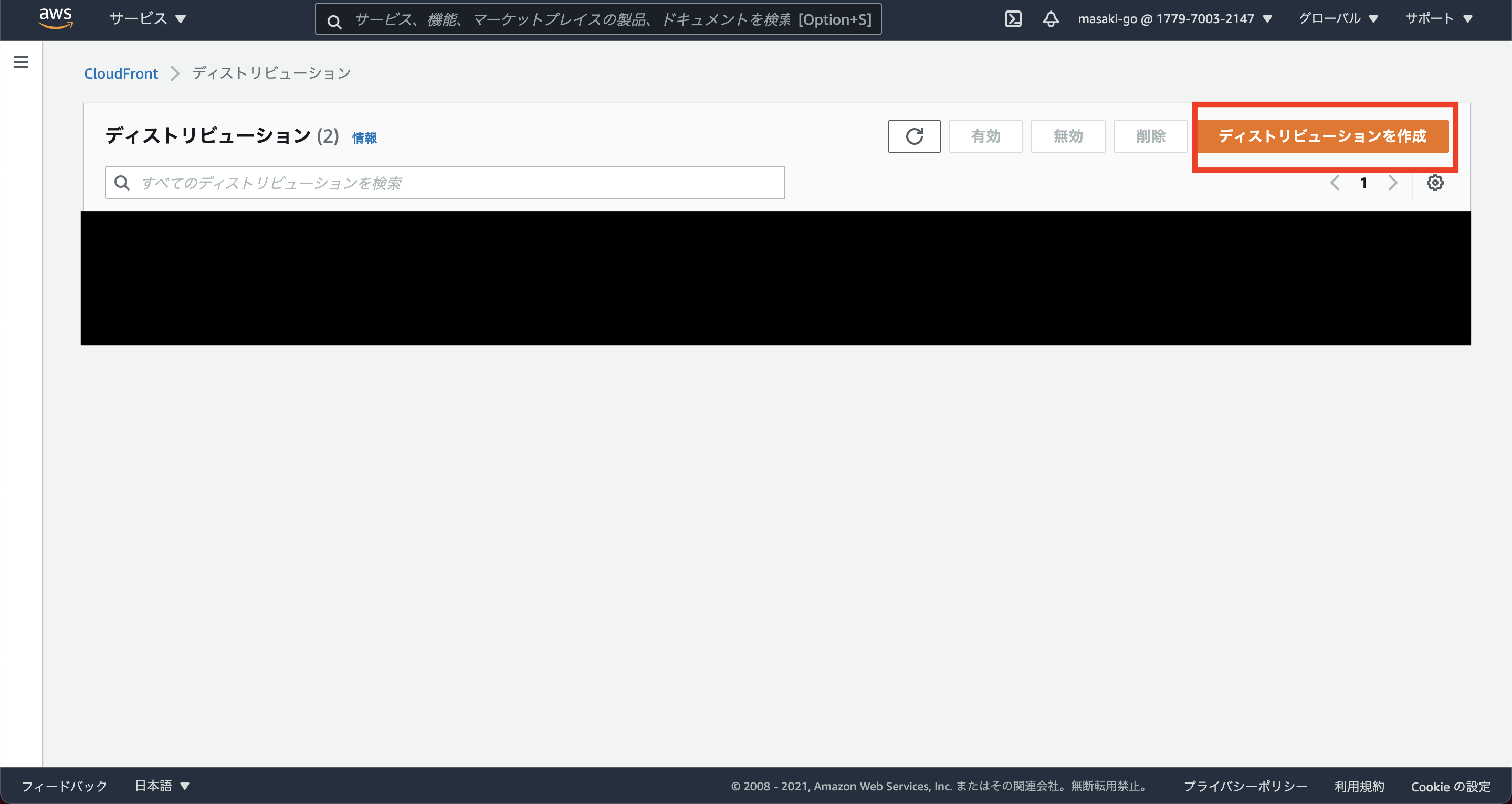Open Cookie の設定 in footer
Image resolution: width=1512 pixels, height=804 pixels.
point(1451,786)
